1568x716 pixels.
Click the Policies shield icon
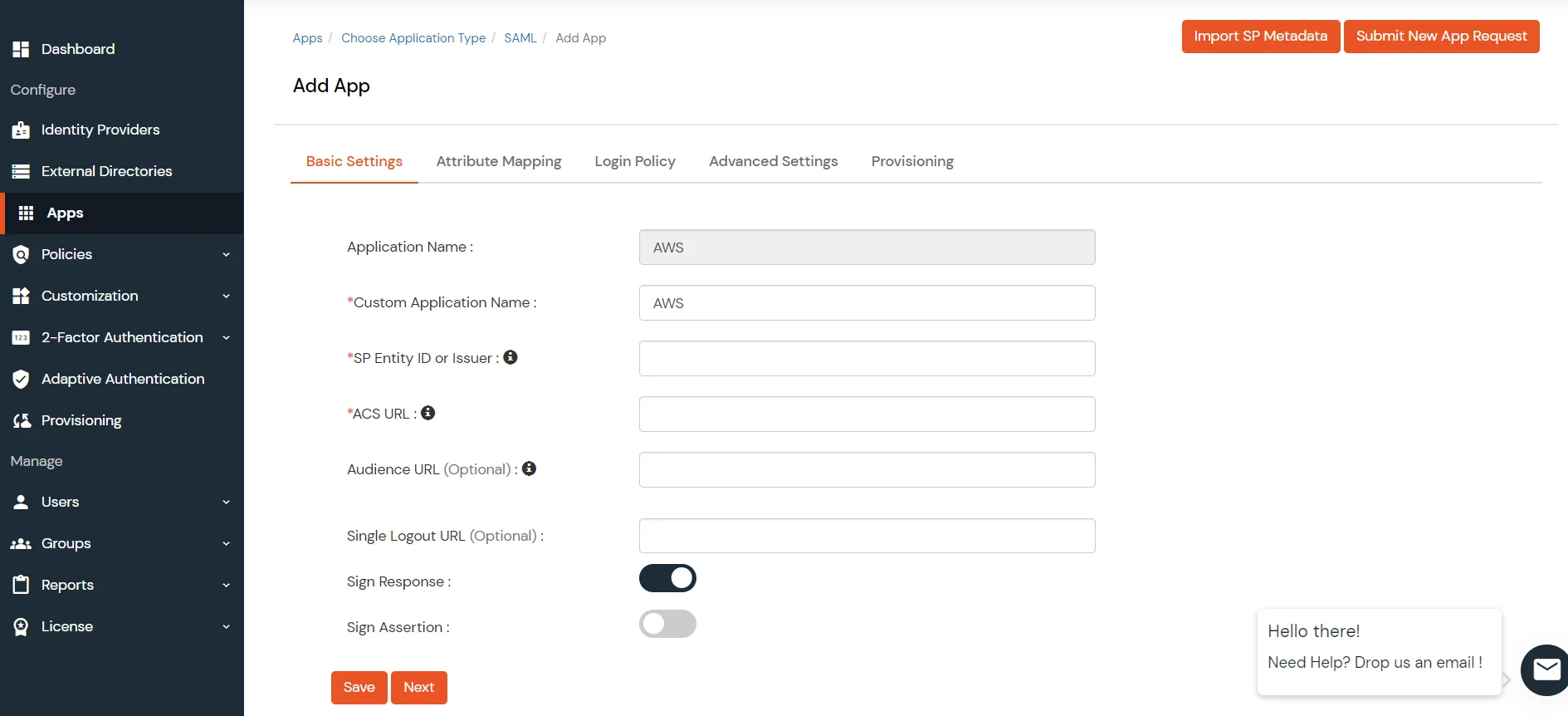coord(21,254)
